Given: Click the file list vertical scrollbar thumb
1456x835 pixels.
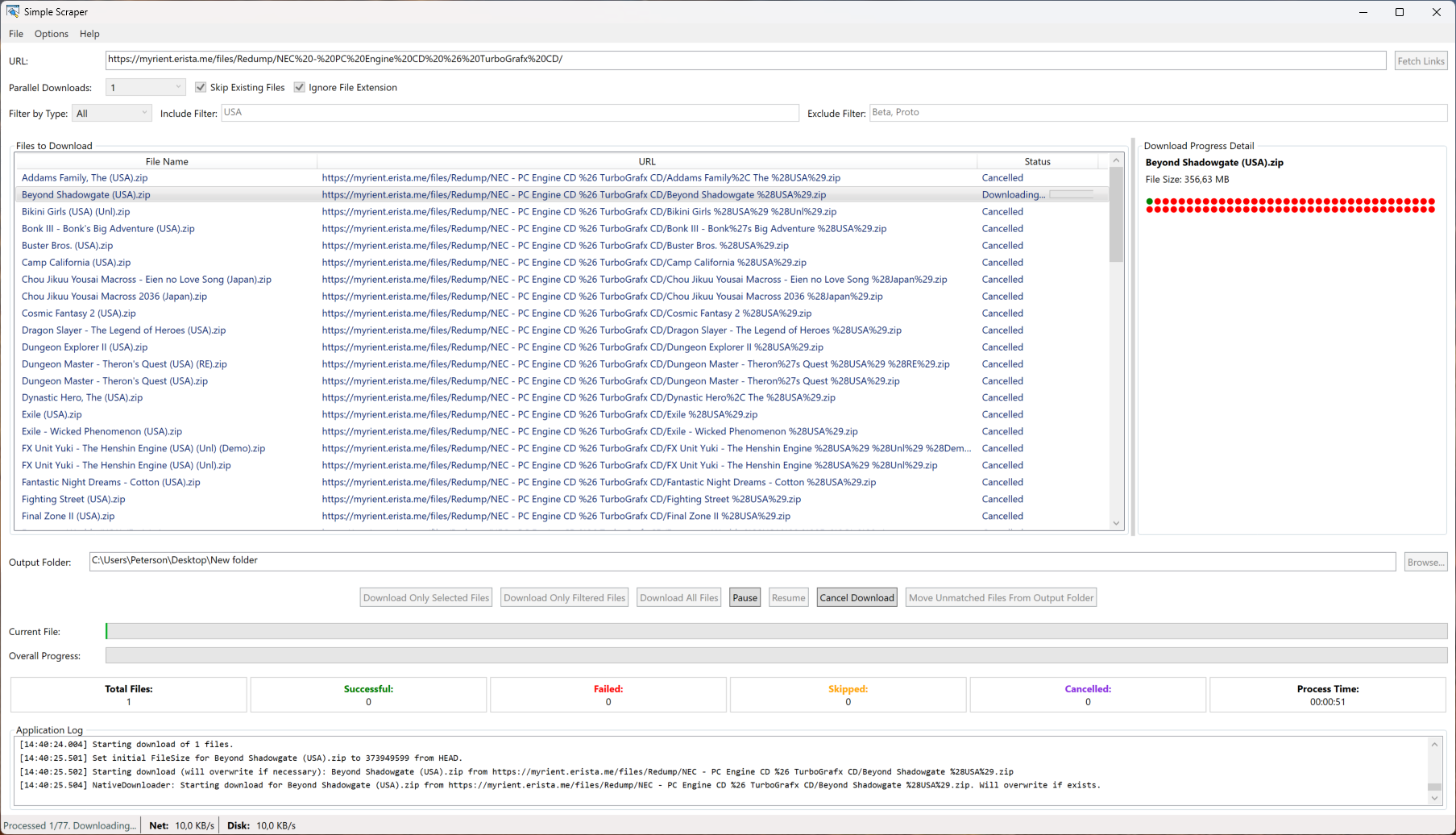Looking at the screenshot, I should click(x=1116, y=215).
